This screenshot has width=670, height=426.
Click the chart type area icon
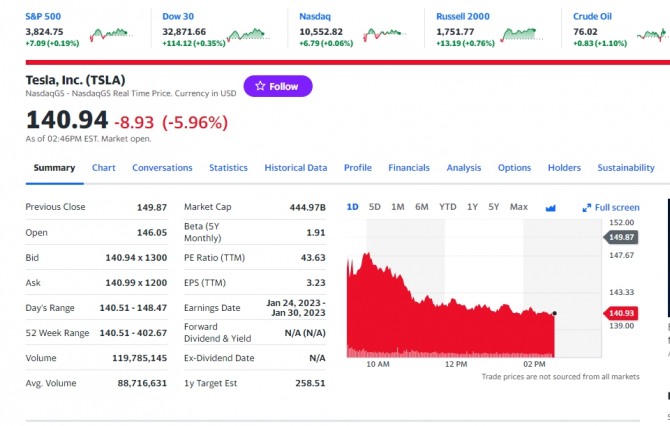coord(550,207)
